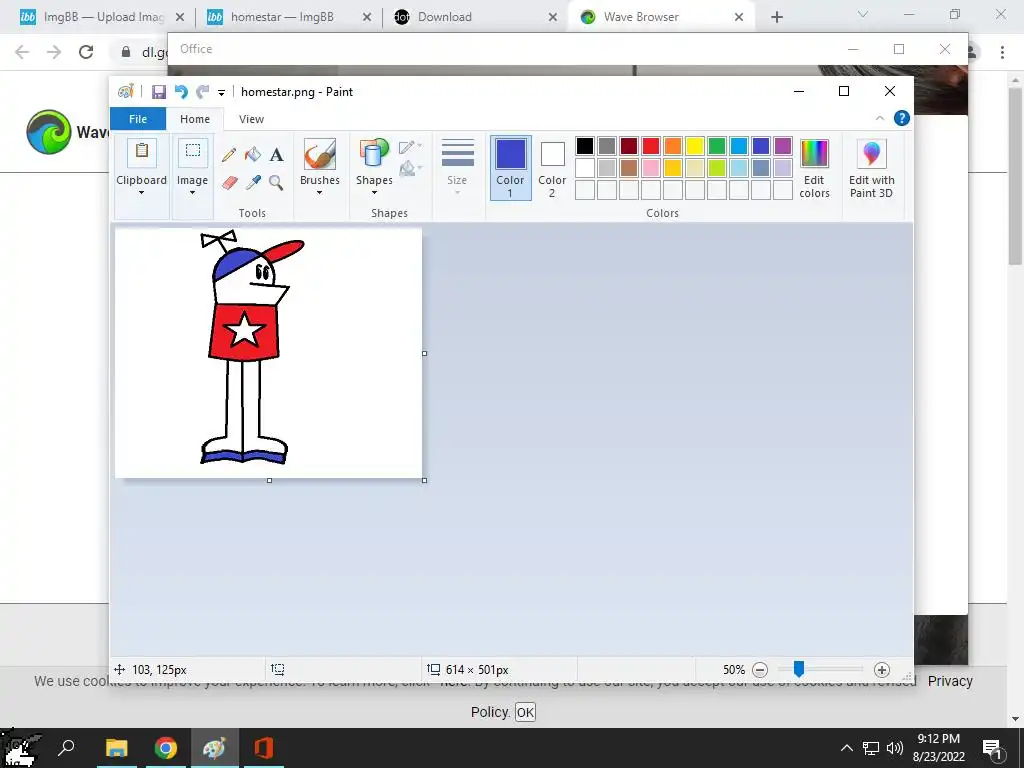Show hidden system tray icons

coord(846,748)
